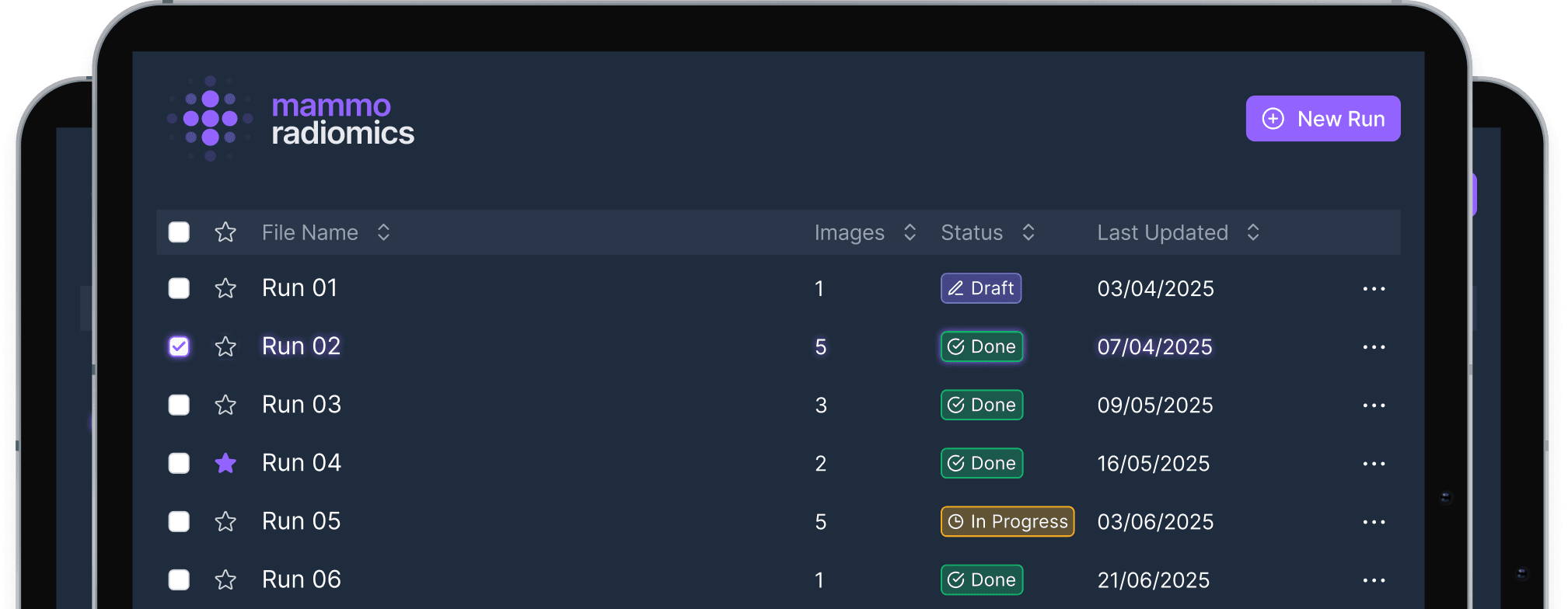Screen dimensions: 1568x609
Task: Sort by Images column arrows
Action: click(910, 232)
